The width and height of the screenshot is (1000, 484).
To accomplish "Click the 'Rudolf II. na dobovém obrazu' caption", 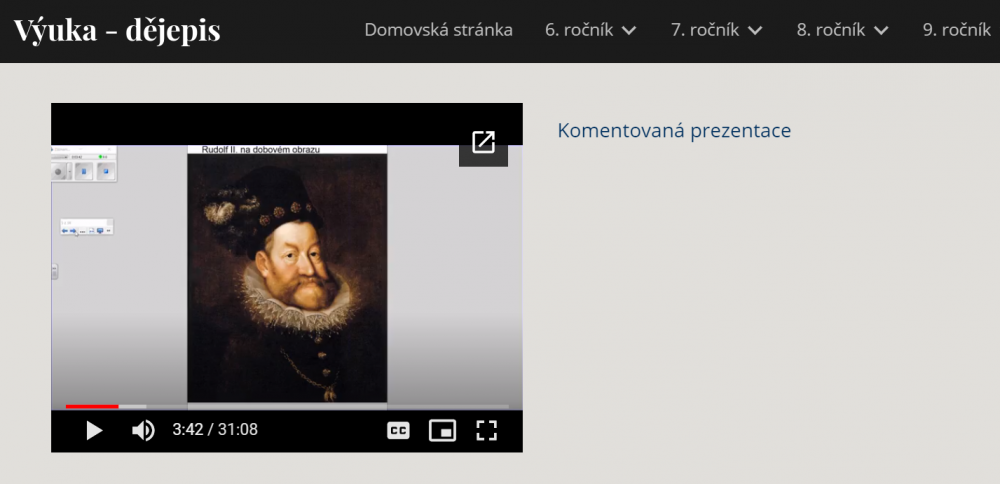I will (x=260, y=150).
